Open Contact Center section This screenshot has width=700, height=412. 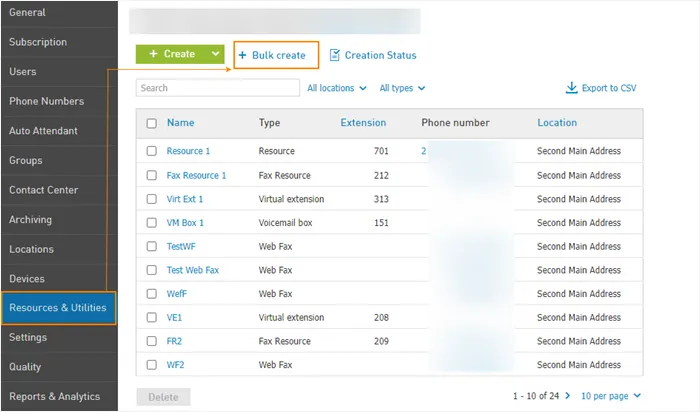click(59, 190)
